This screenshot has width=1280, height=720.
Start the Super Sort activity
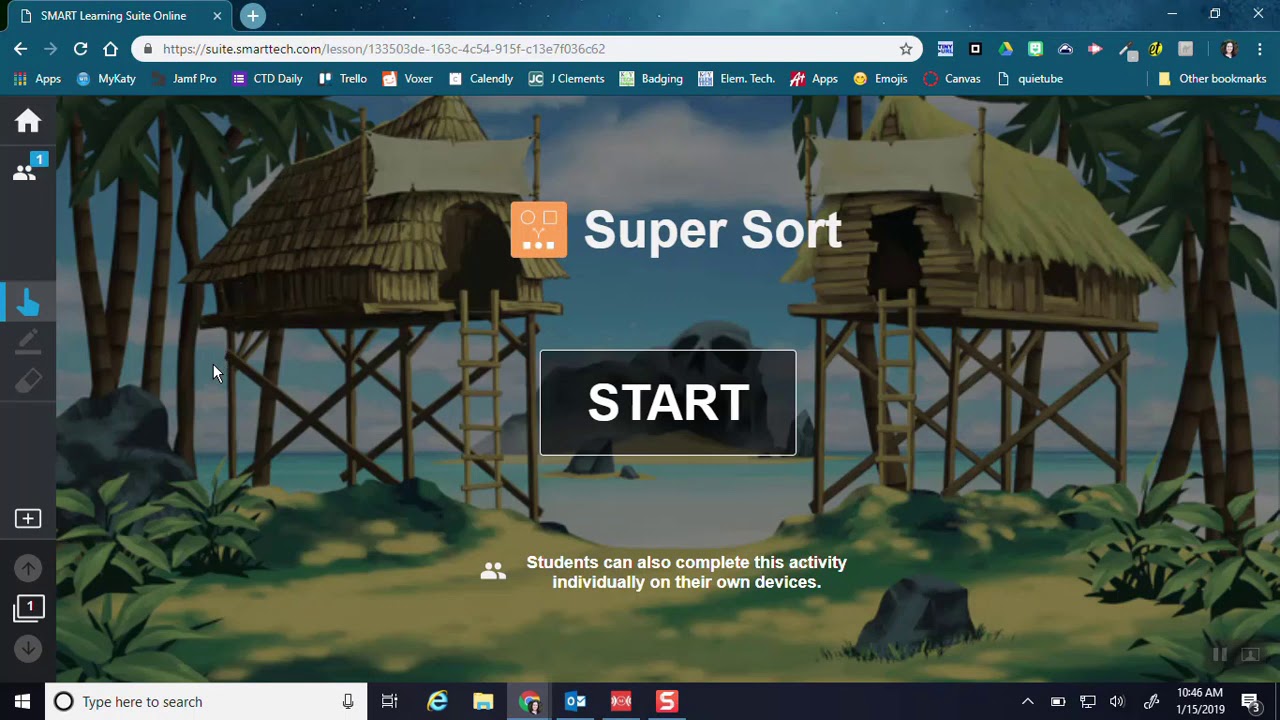(668, 403)
